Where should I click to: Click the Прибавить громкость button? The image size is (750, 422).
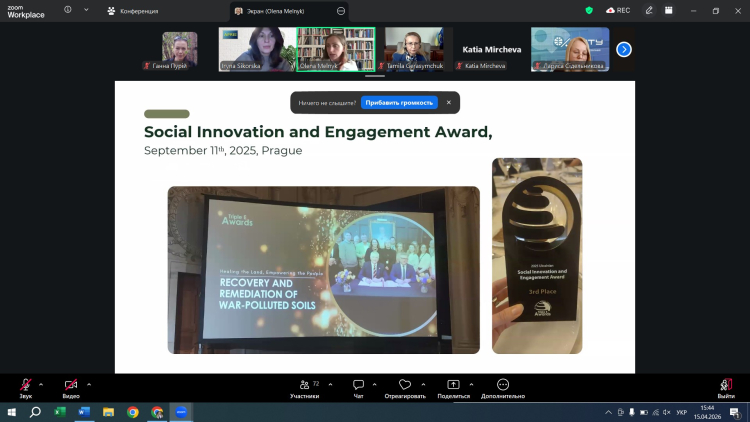pos(399,102)
